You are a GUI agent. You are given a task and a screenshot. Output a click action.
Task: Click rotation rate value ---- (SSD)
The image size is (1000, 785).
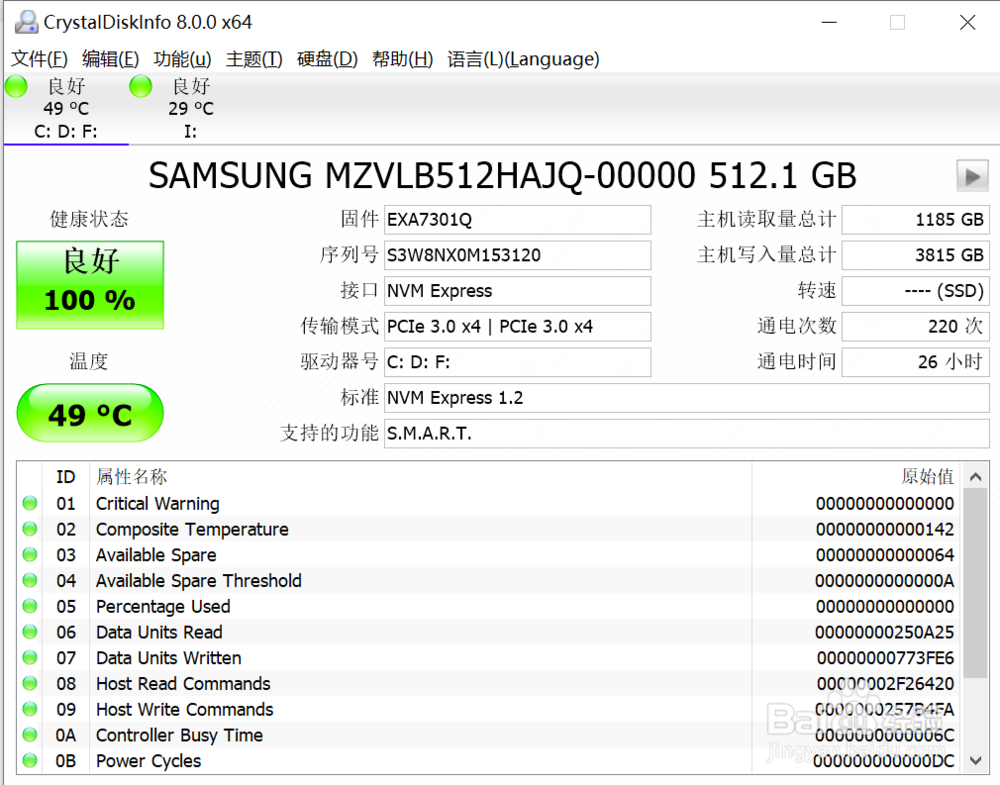916,291
